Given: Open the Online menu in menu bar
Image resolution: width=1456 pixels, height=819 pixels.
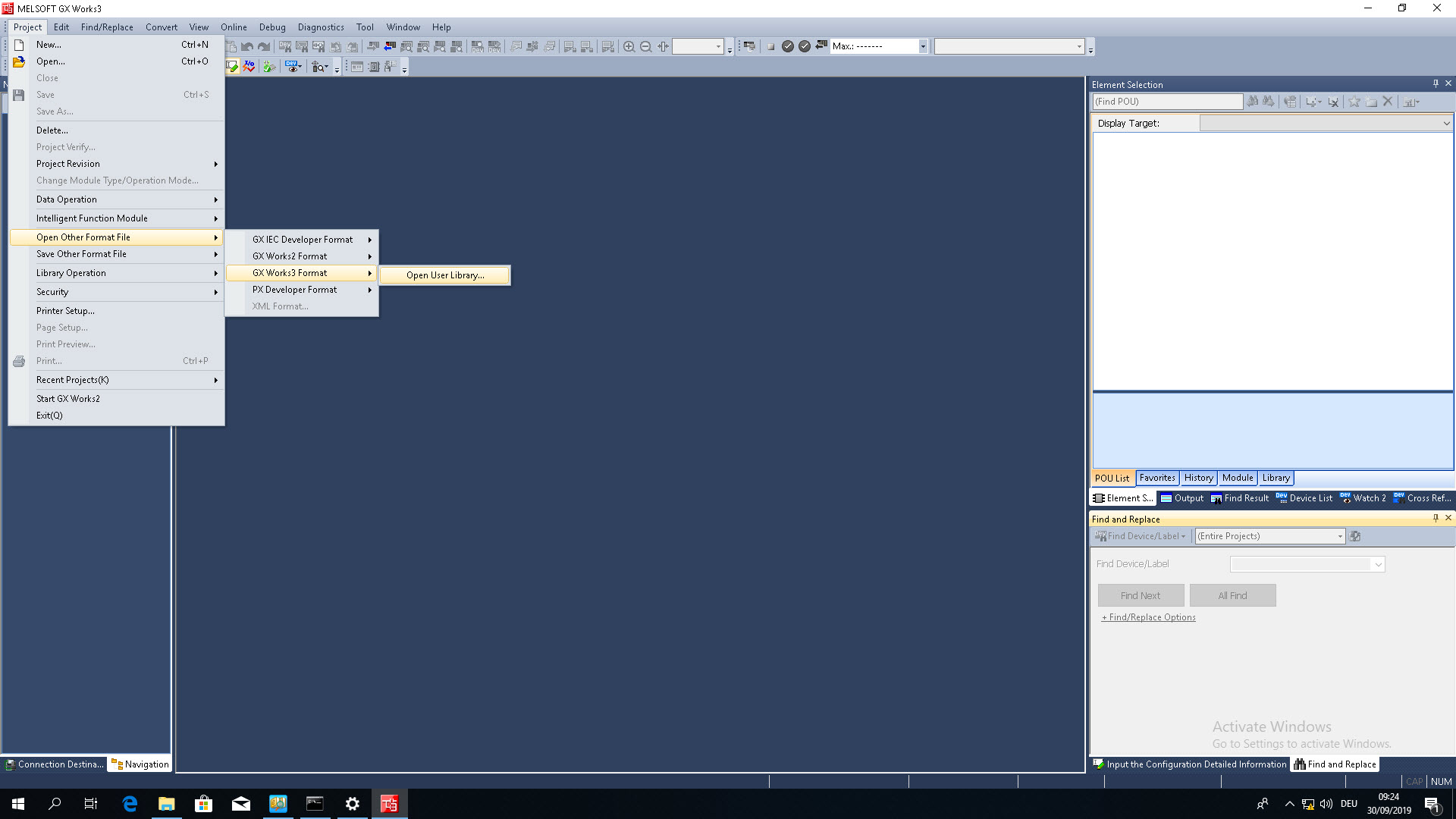Looking at the screenshot, I should pyautogui.click(x=234, y=27).
